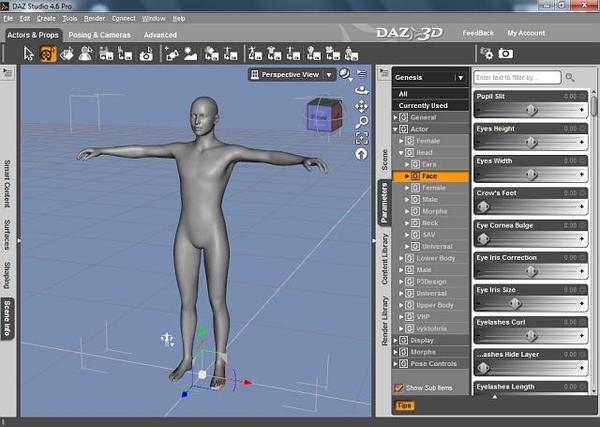Open the Perspective View dropdown arrow
The image size is (600, 427).
point(329,75)
